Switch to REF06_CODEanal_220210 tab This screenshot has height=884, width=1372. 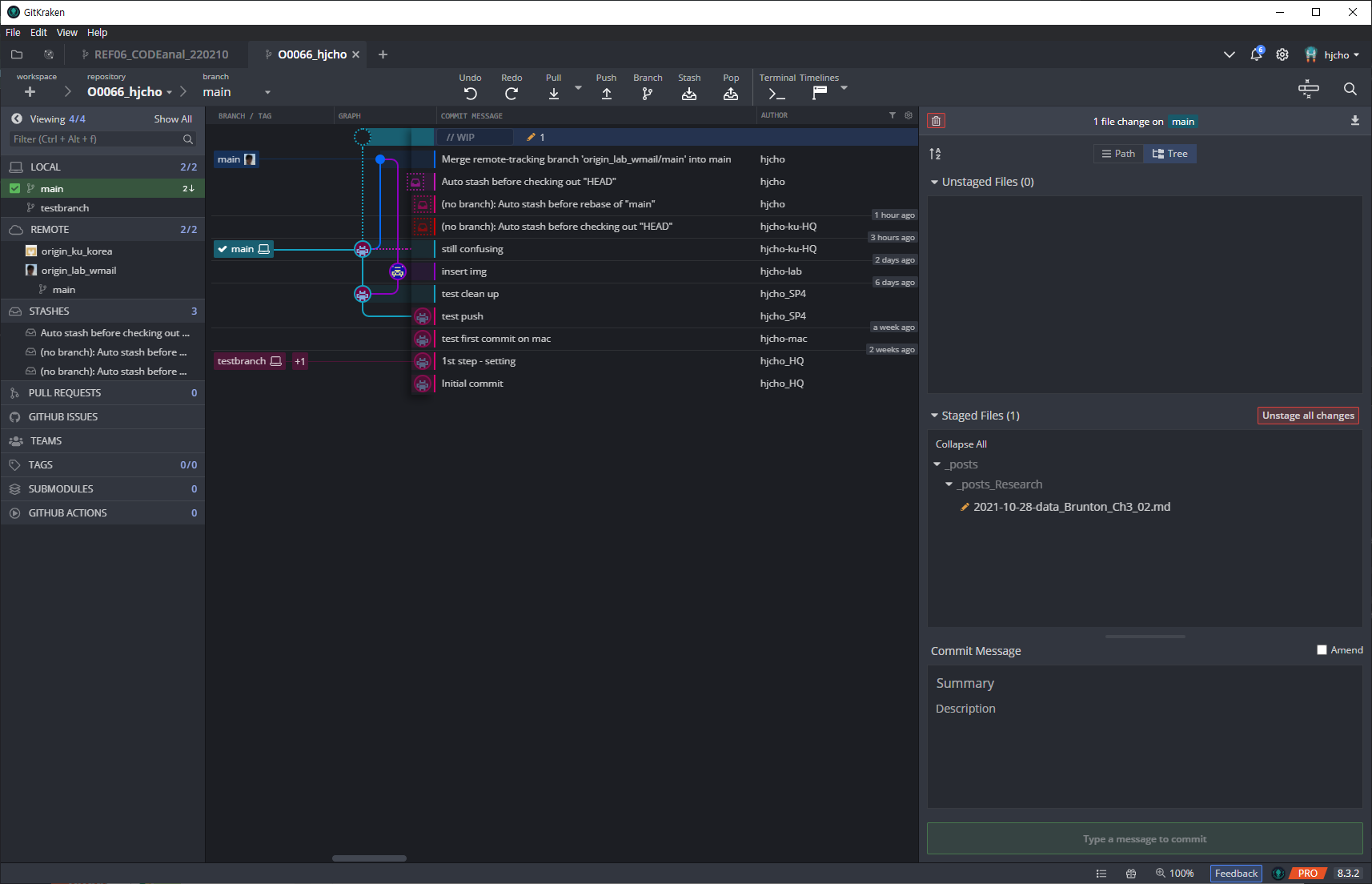pyautogui.click(x=160, y=54)
